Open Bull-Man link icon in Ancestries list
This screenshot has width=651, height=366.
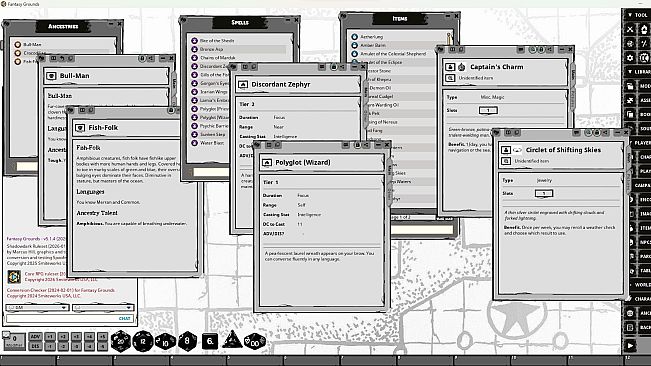(x=17, y=44)
